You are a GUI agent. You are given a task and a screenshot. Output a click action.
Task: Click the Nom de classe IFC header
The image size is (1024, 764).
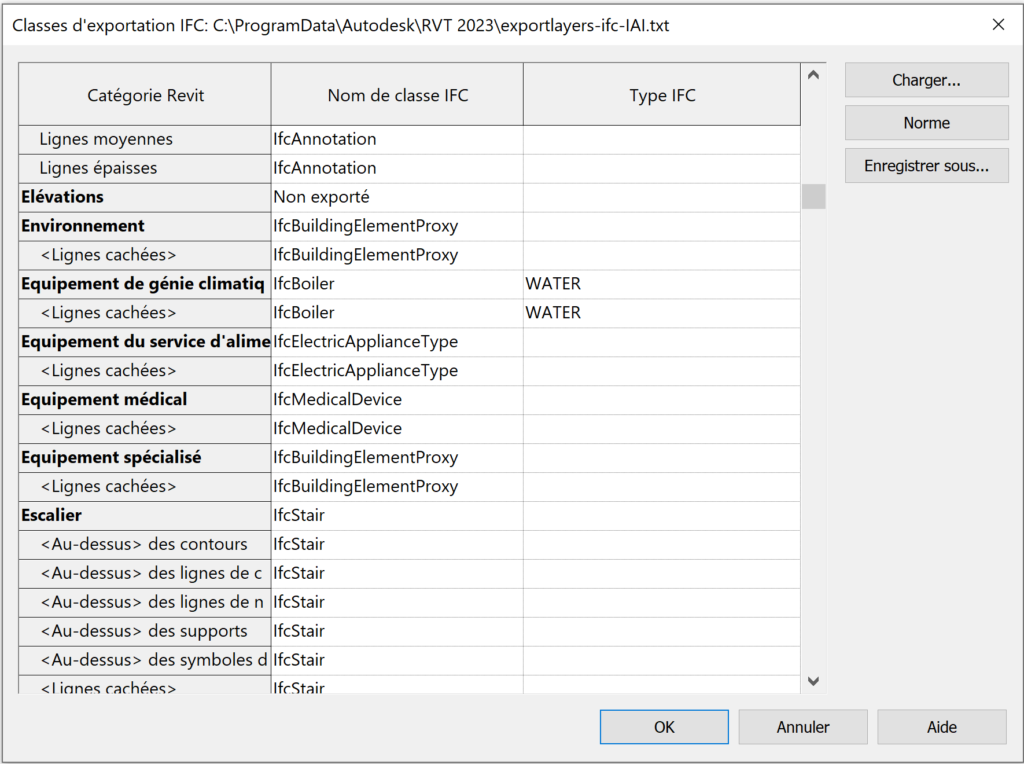[397, 95]
